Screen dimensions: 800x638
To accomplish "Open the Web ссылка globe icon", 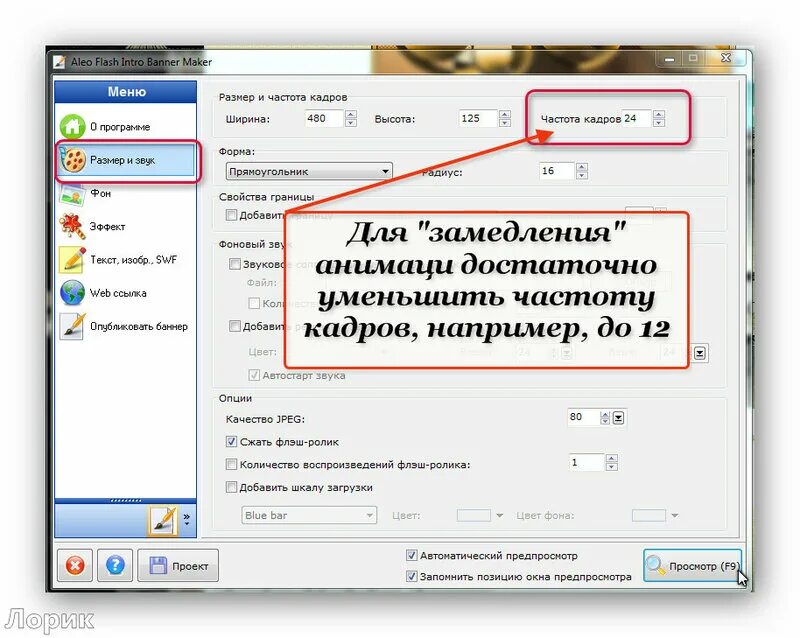I will tap(72, 292).
